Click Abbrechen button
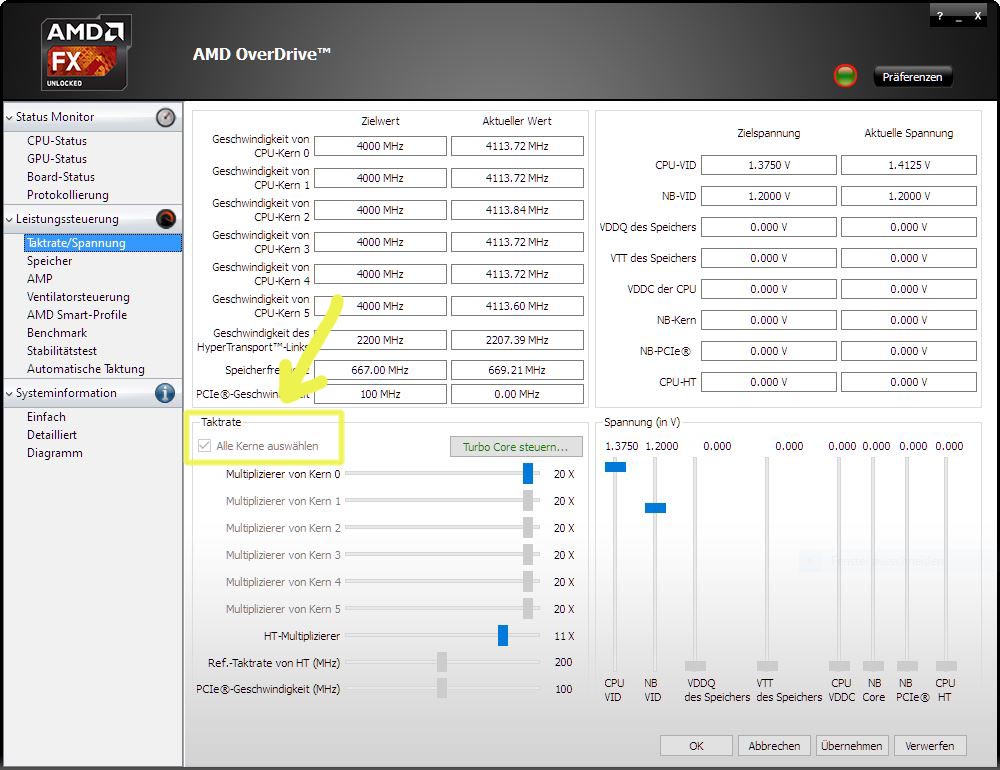 pos(774,746)
